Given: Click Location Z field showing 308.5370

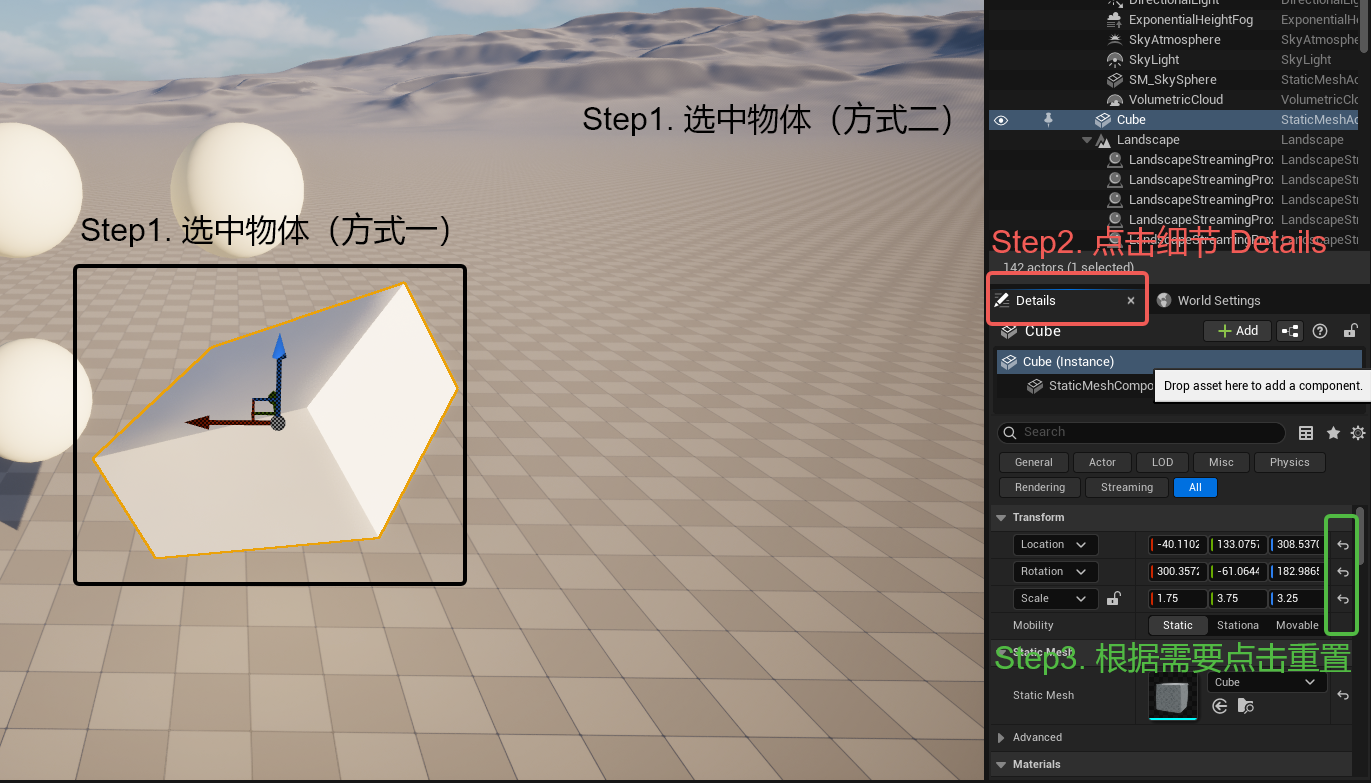Looking at the screenshot, I should [x=1297, y=545].
